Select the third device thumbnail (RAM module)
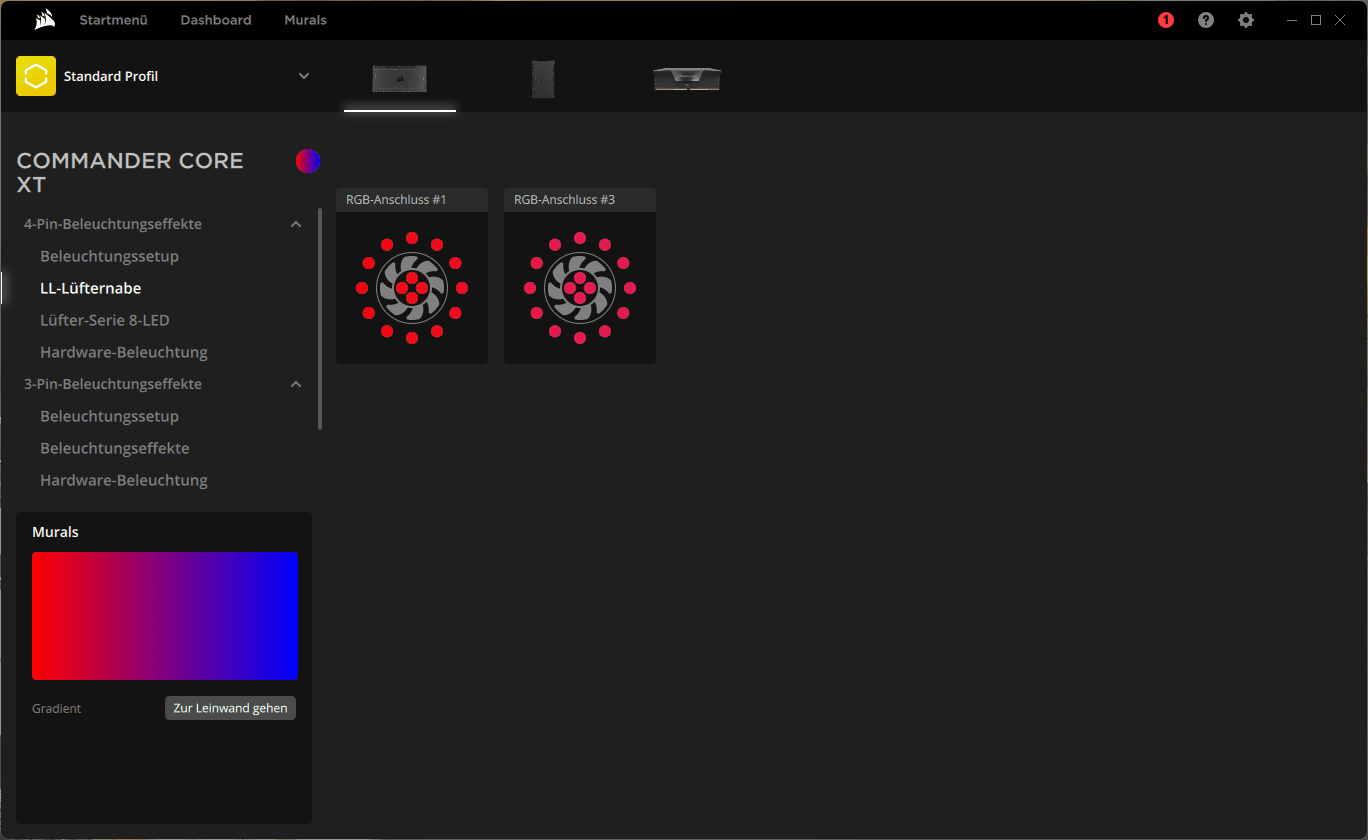Viewport: 1368px width, 840px height. click(687, 79)
